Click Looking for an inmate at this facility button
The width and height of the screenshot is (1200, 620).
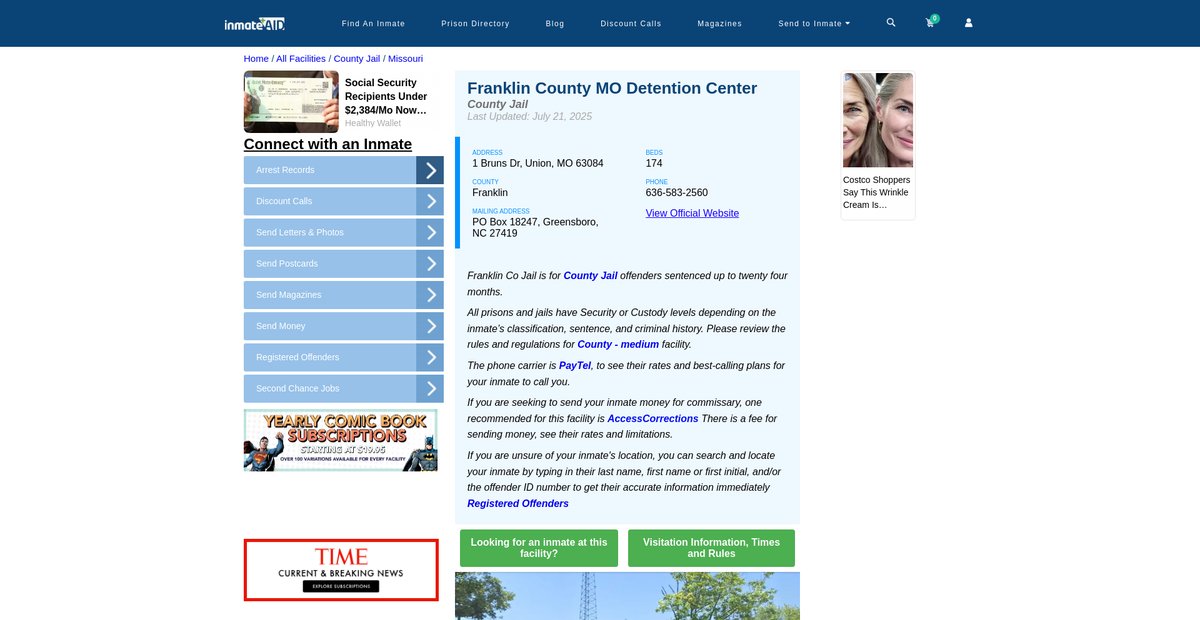pyautogui.click(x=539, y=548)
